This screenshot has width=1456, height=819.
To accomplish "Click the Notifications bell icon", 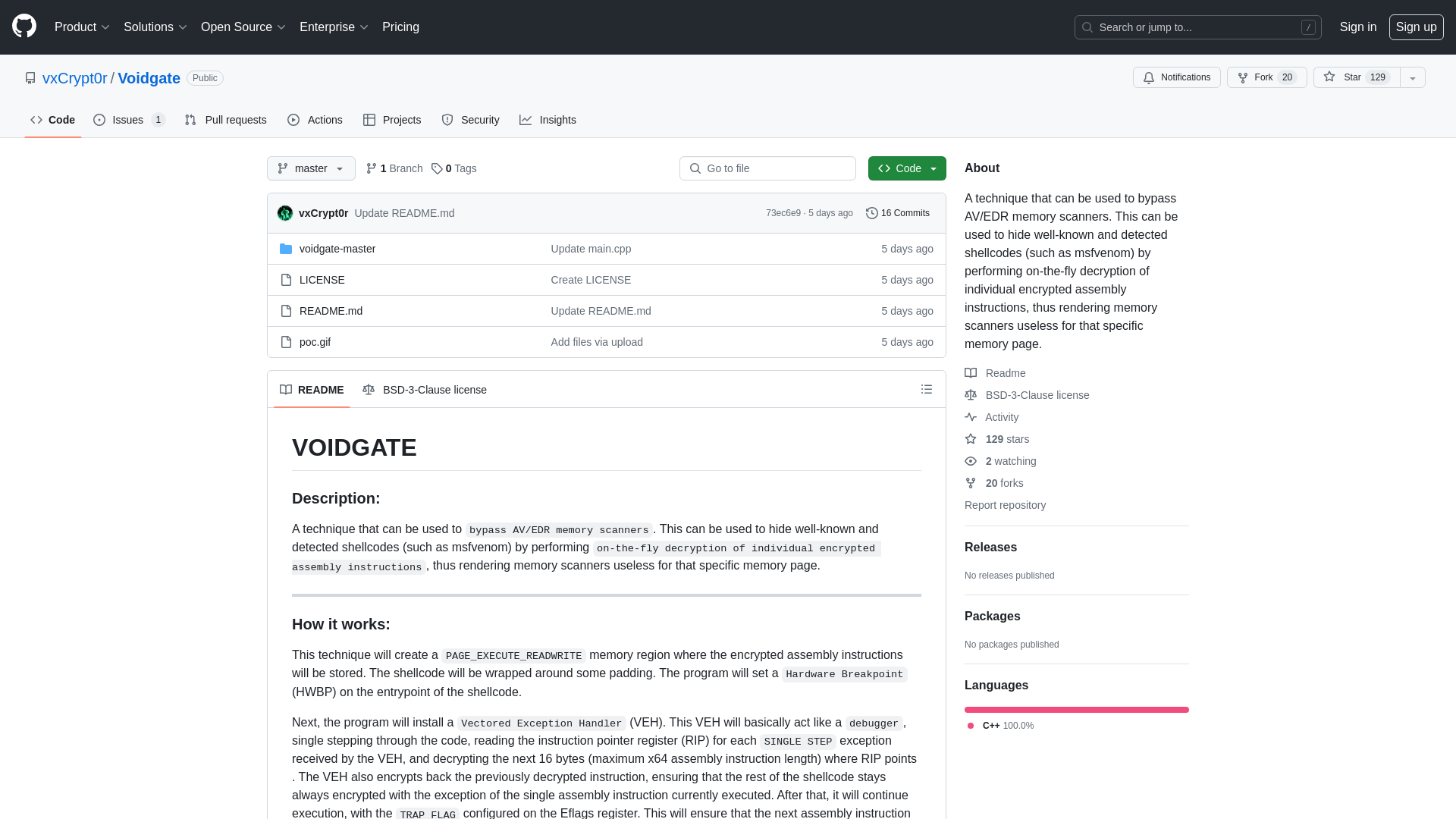I will click(x=1148, y=77).
